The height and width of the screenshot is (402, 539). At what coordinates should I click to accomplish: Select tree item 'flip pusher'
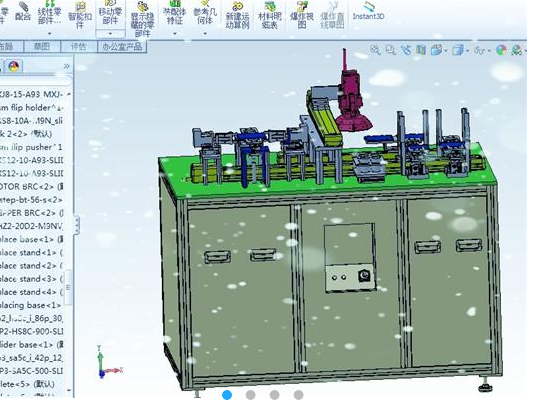(32, 147)
